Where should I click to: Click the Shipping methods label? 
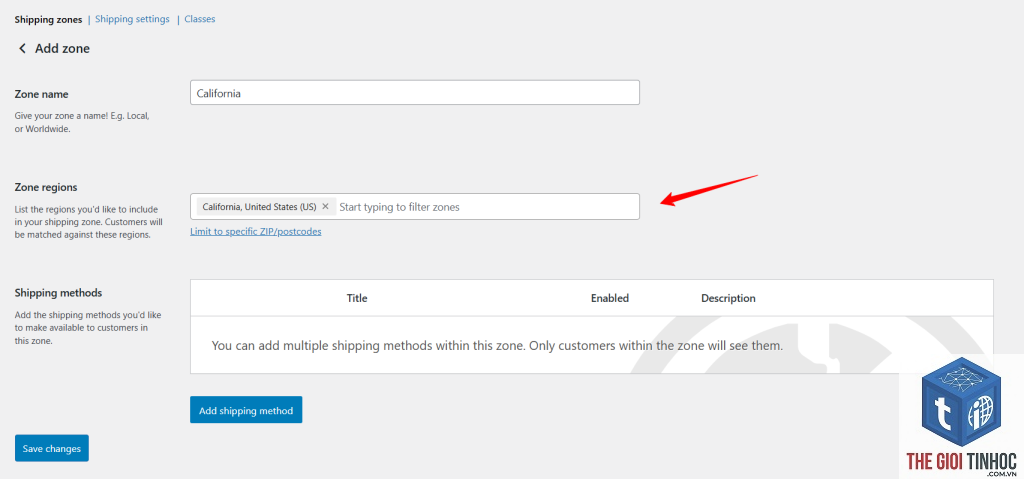coord(58,293)
